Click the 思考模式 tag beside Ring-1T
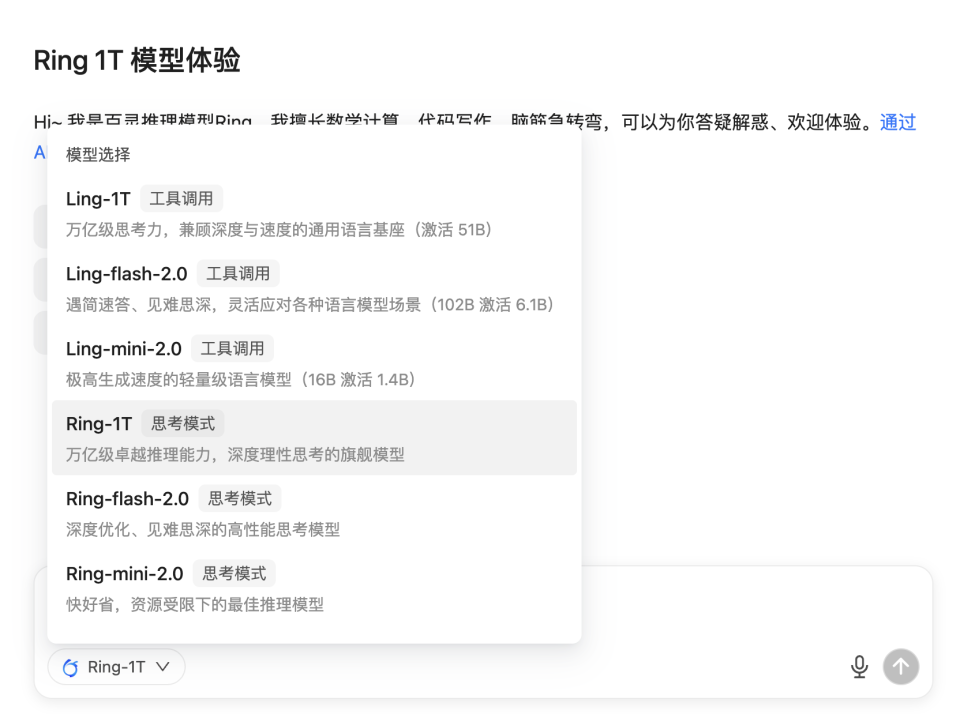Image resolution: width=960 pixels, height=714 pixels. point(182,424)
